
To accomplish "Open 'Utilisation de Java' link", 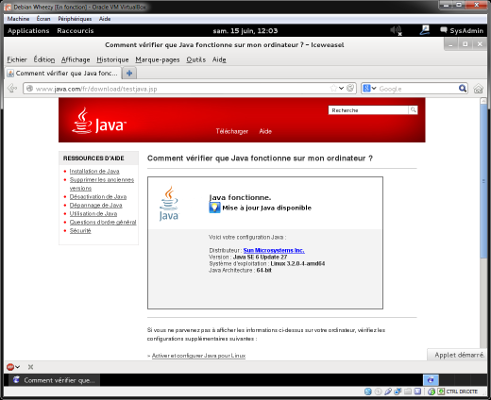I will point(93,214).
